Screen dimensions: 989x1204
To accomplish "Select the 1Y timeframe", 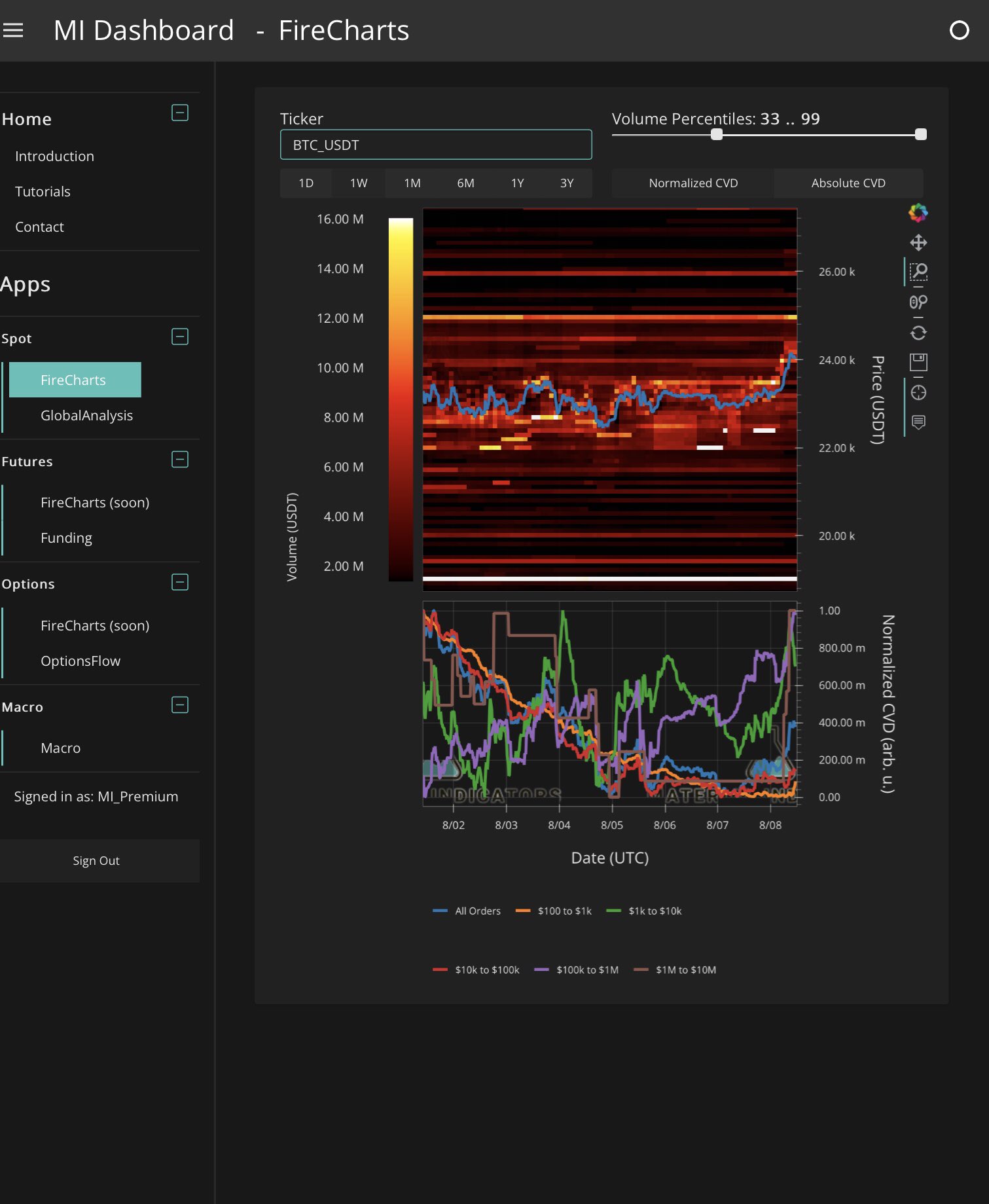I will [x=518, y=183].
